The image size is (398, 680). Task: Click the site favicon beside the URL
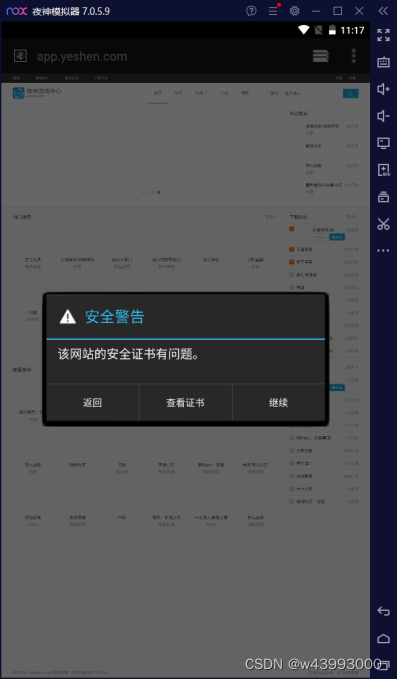point(20,56)
